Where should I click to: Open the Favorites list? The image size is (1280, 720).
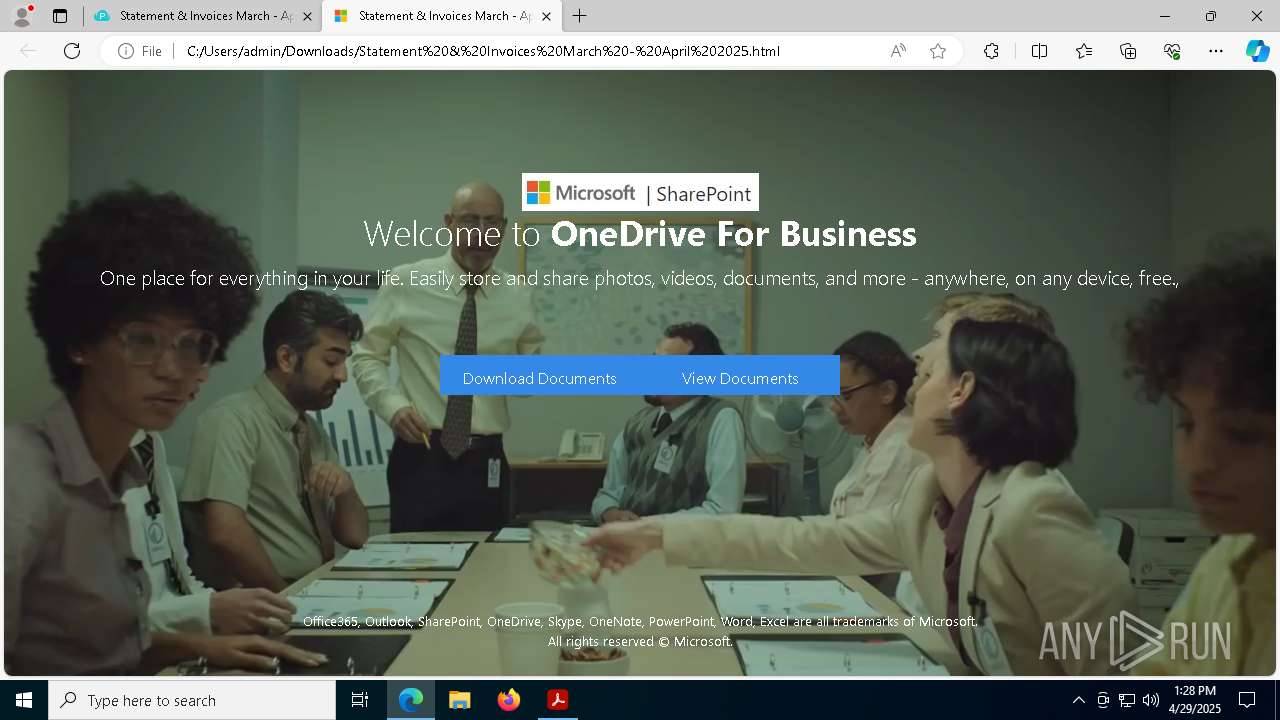(1084, 51)
